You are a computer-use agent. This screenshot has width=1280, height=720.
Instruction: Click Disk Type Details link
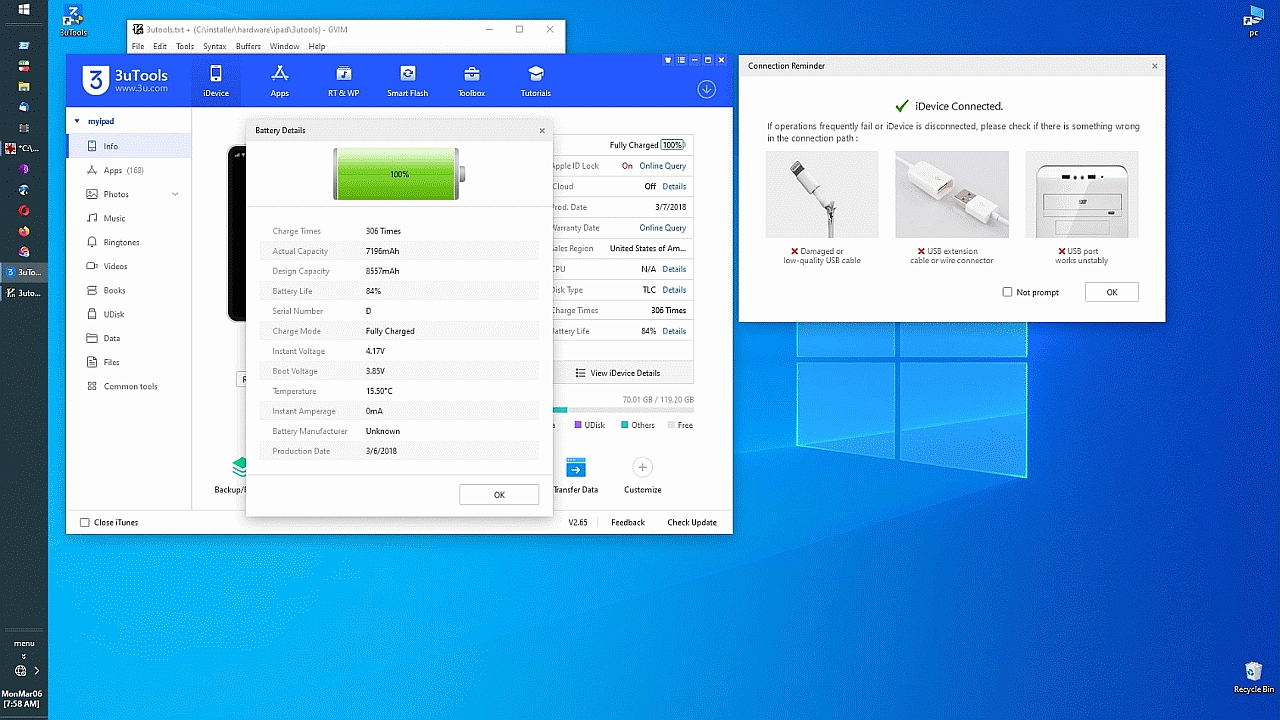[x=674, y=290]
